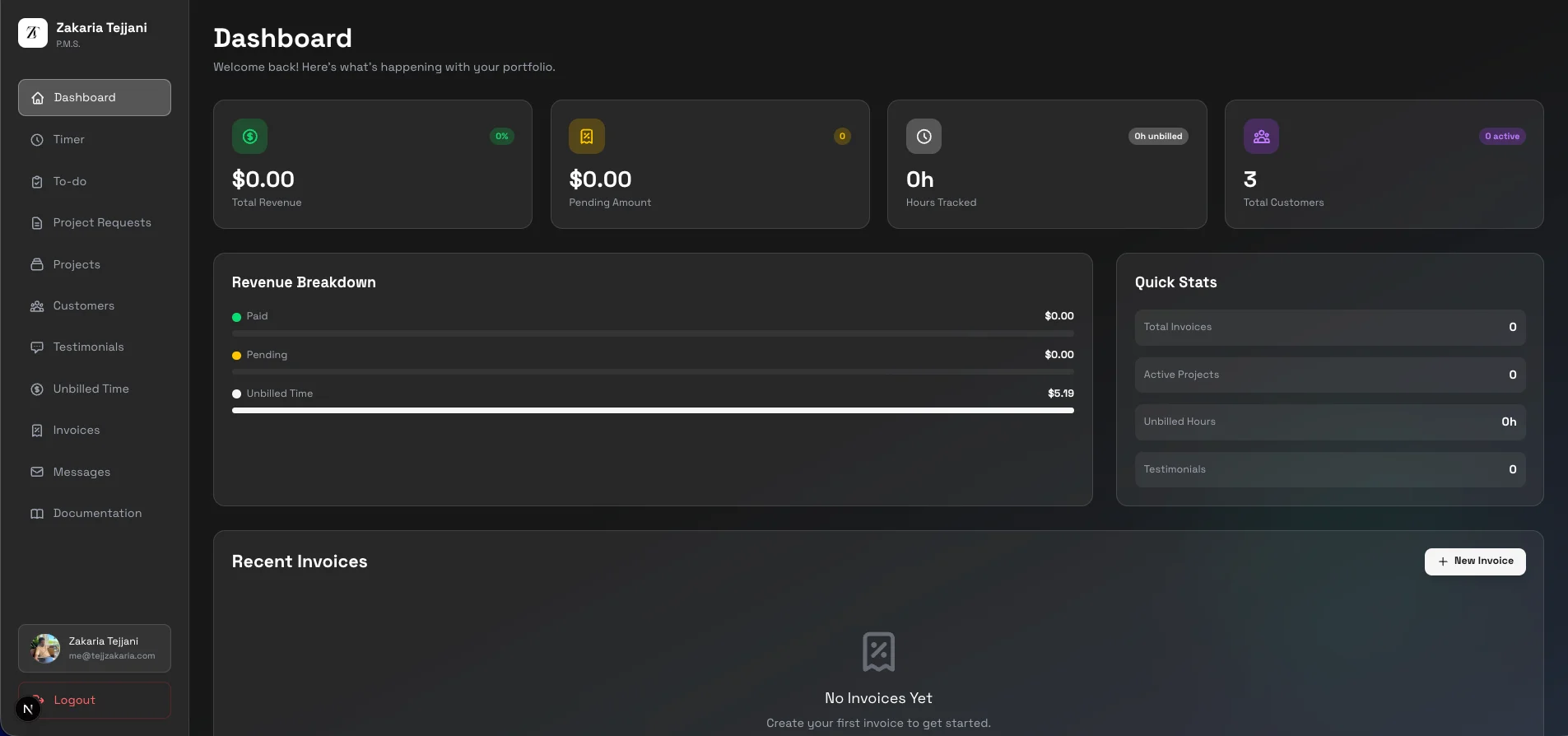Click the purple Total Customers icon
The height and width of the screenshot is (736, 1568).
click(1261, 137)
